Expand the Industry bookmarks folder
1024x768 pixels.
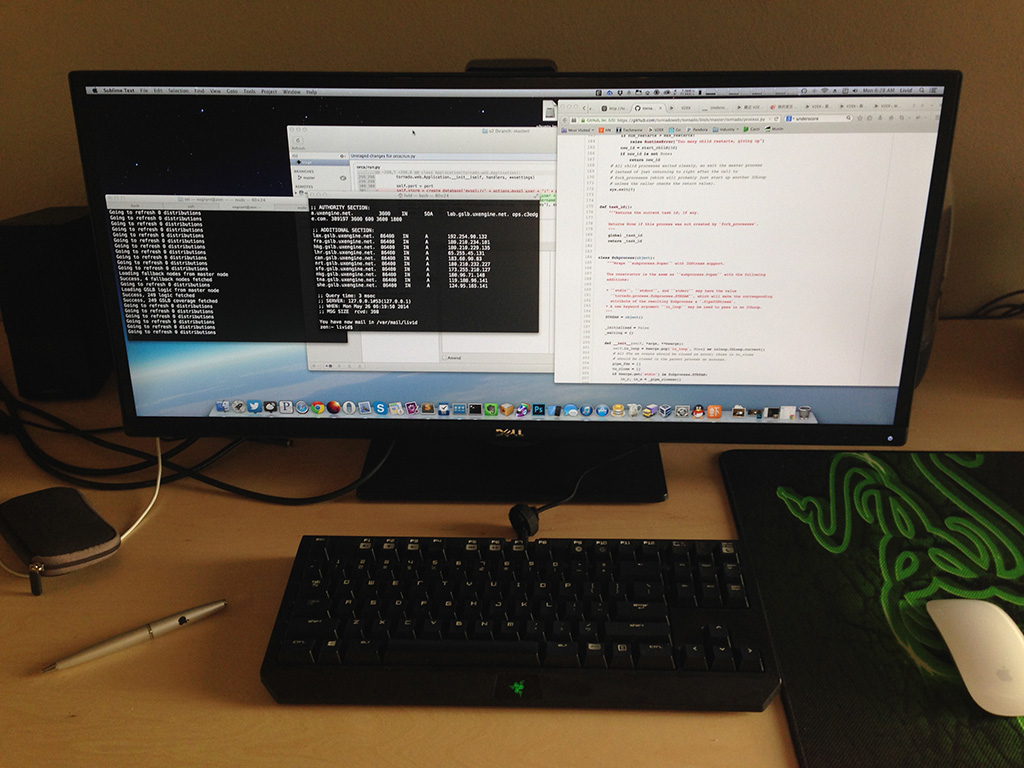[x=727, y=129]
